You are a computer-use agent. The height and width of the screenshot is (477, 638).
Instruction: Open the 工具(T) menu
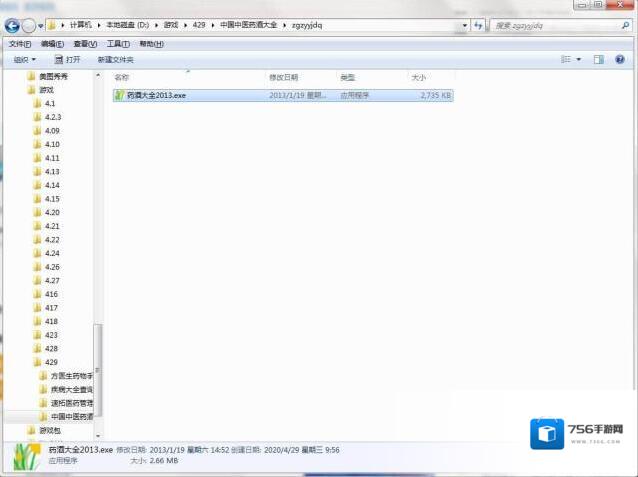click(118, 44)
